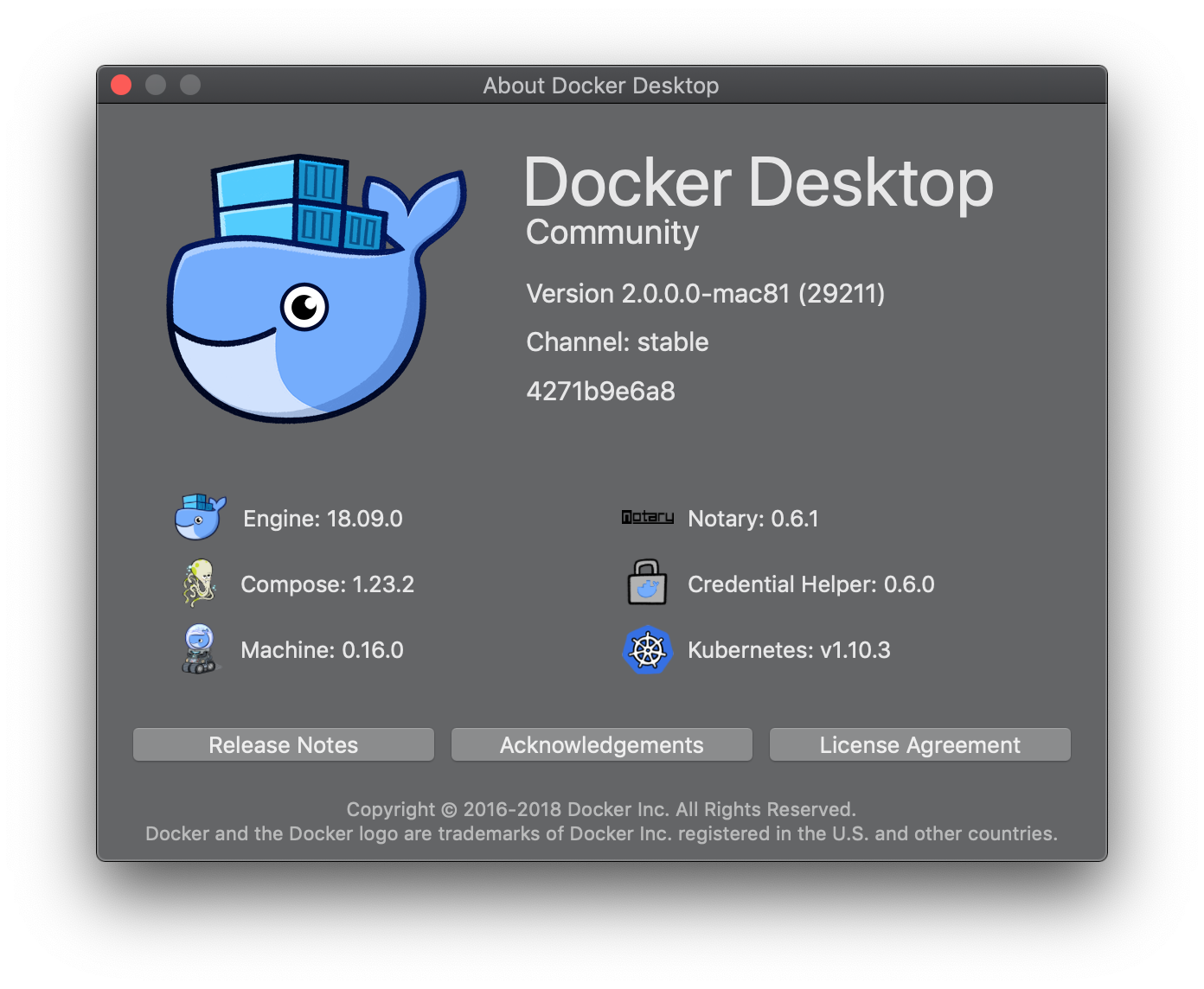The image size is (1204, 989).
Task: Select the version number text
Action: pyautogui.click(x=705, y=294)
